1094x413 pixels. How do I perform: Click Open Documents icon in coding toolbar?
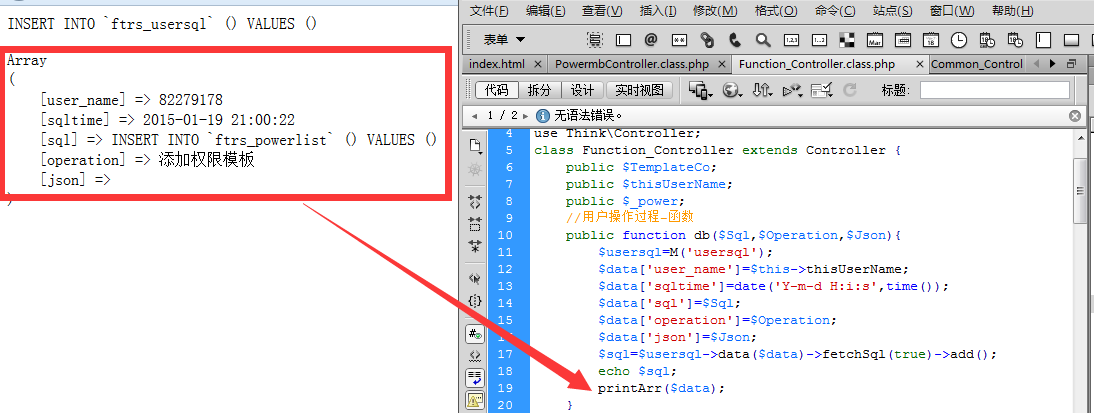point(475,146)
